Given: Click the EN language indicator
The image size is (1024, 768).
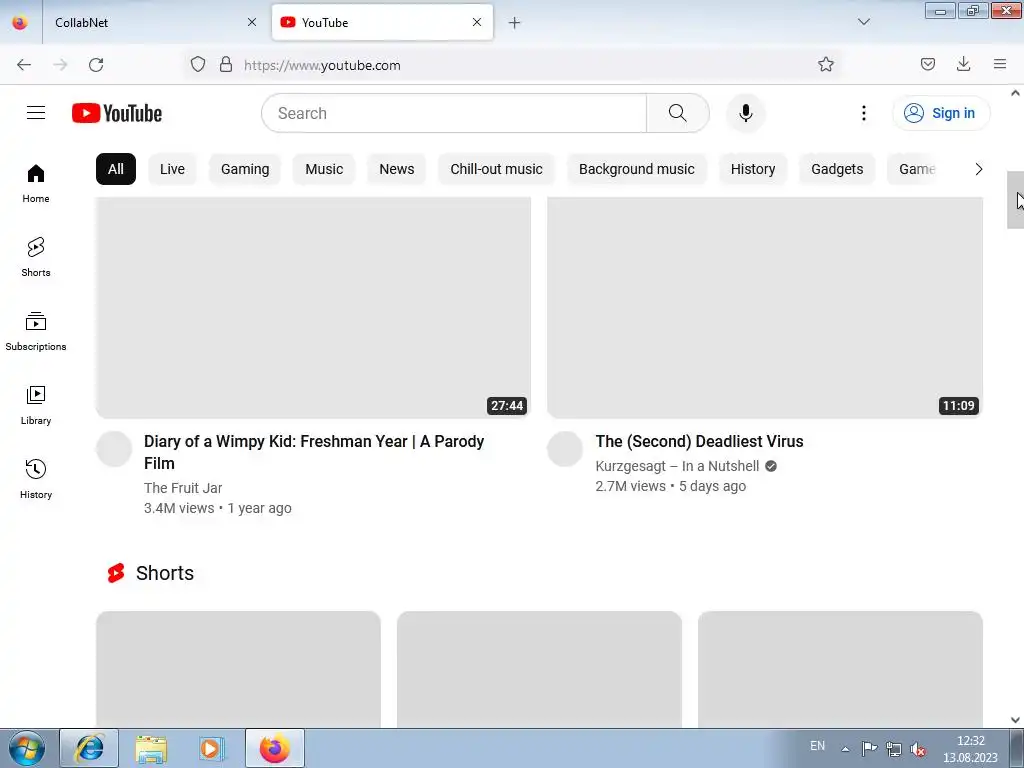Looking at the screenshot, I should 817,746.
